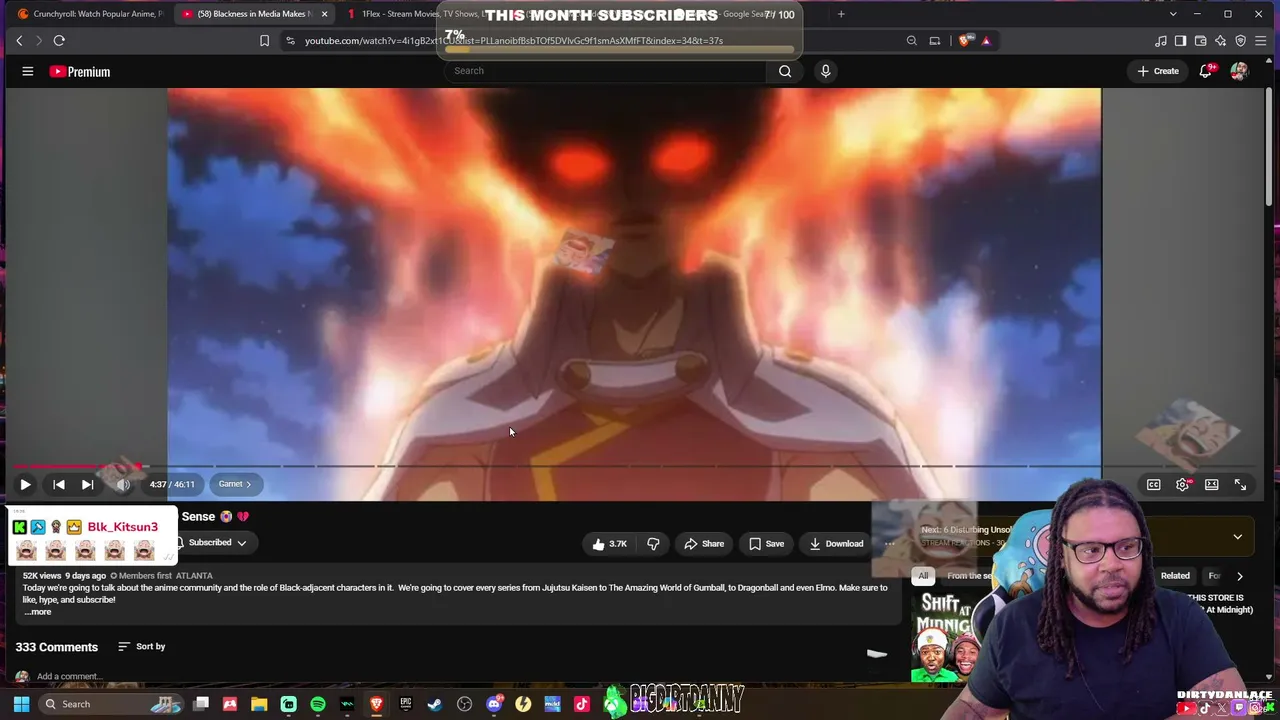Screen dimensions: 1280x720
Task: Go to YouTube Premium home logo
Action: tap(80, 71)
